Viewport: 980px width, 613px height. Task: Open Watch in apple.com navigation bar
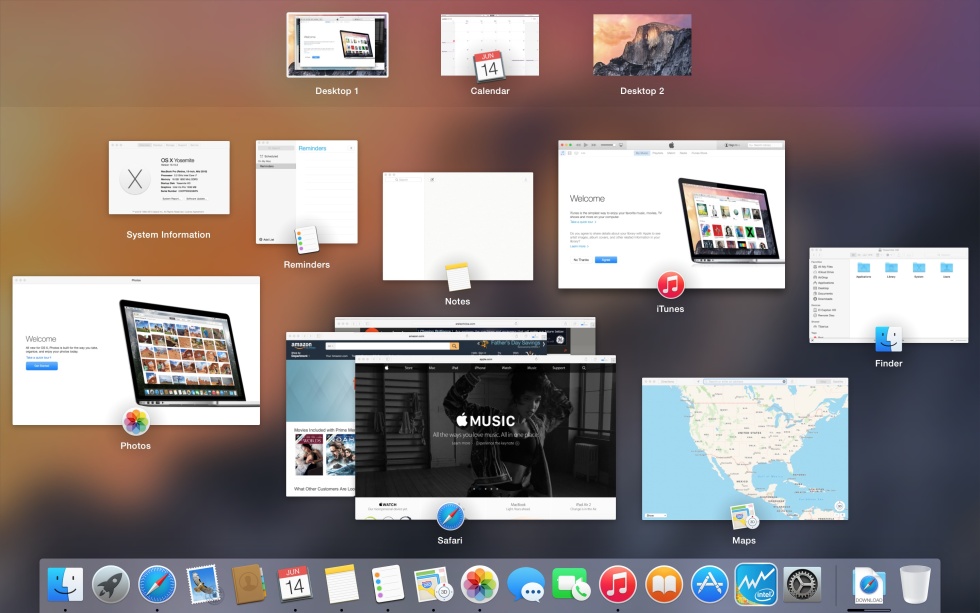506,368
